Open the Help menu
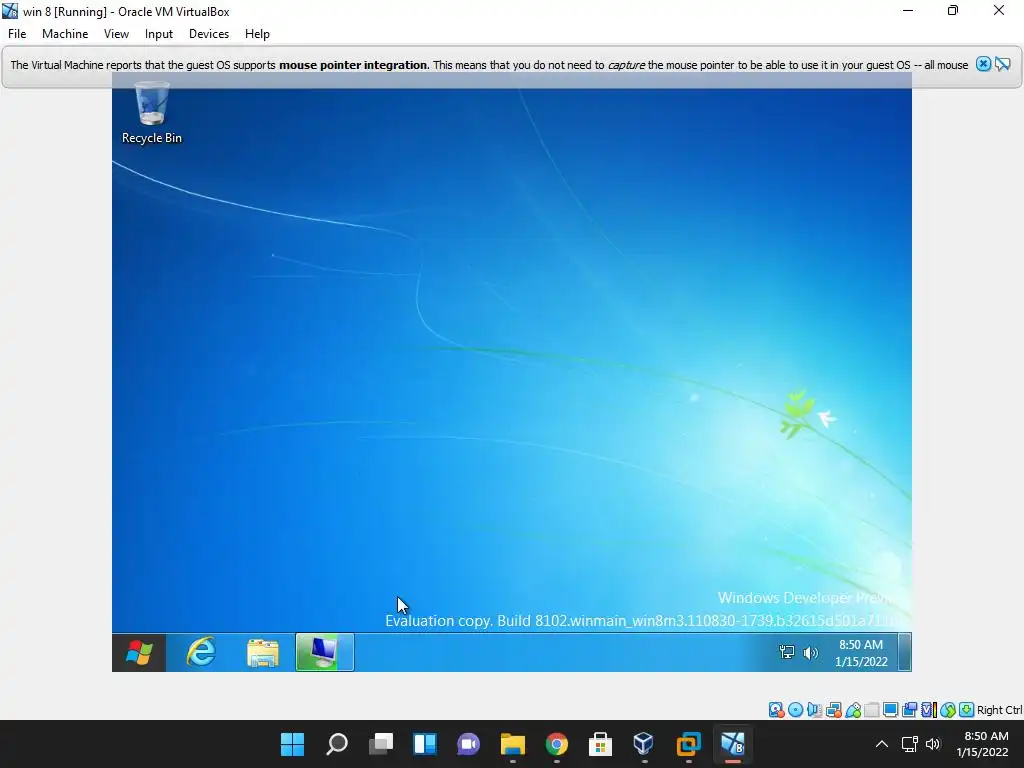This screenshot has width=1024, height=768. [257, 34]
